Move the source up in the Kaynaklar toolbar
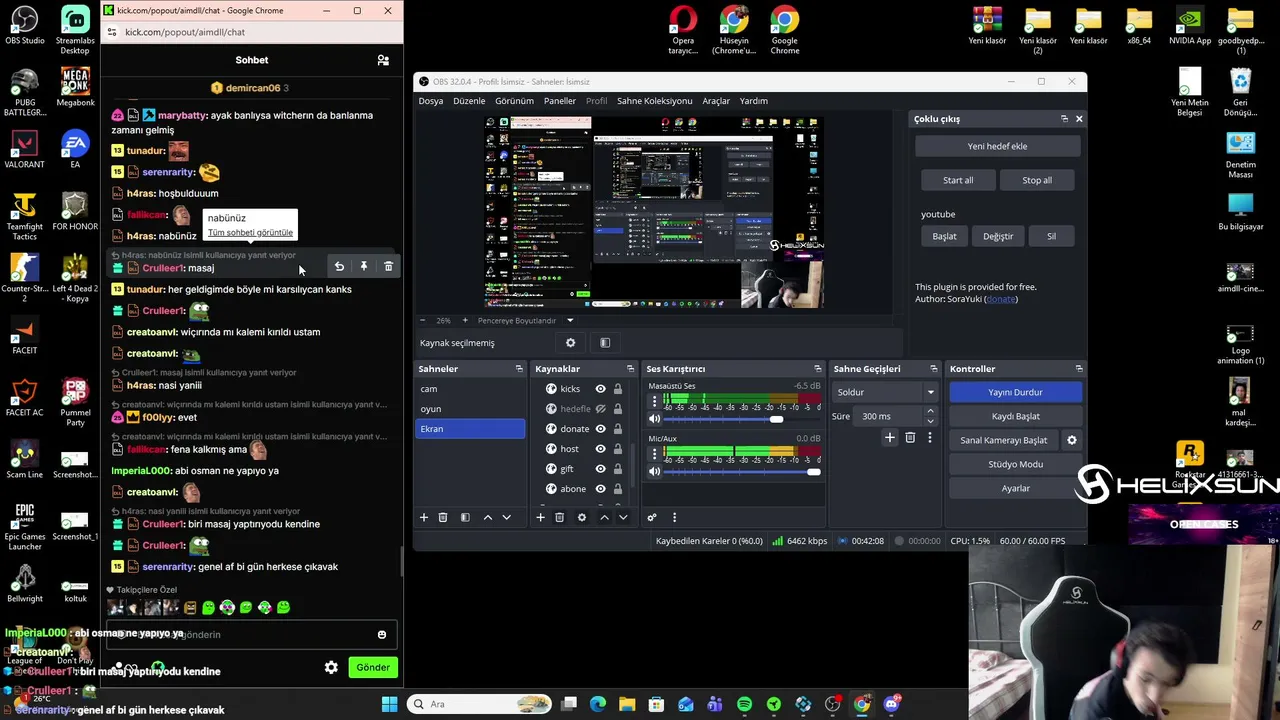Image resolution: width=1280 pixels, height=720 pixels. coord(604,517)
